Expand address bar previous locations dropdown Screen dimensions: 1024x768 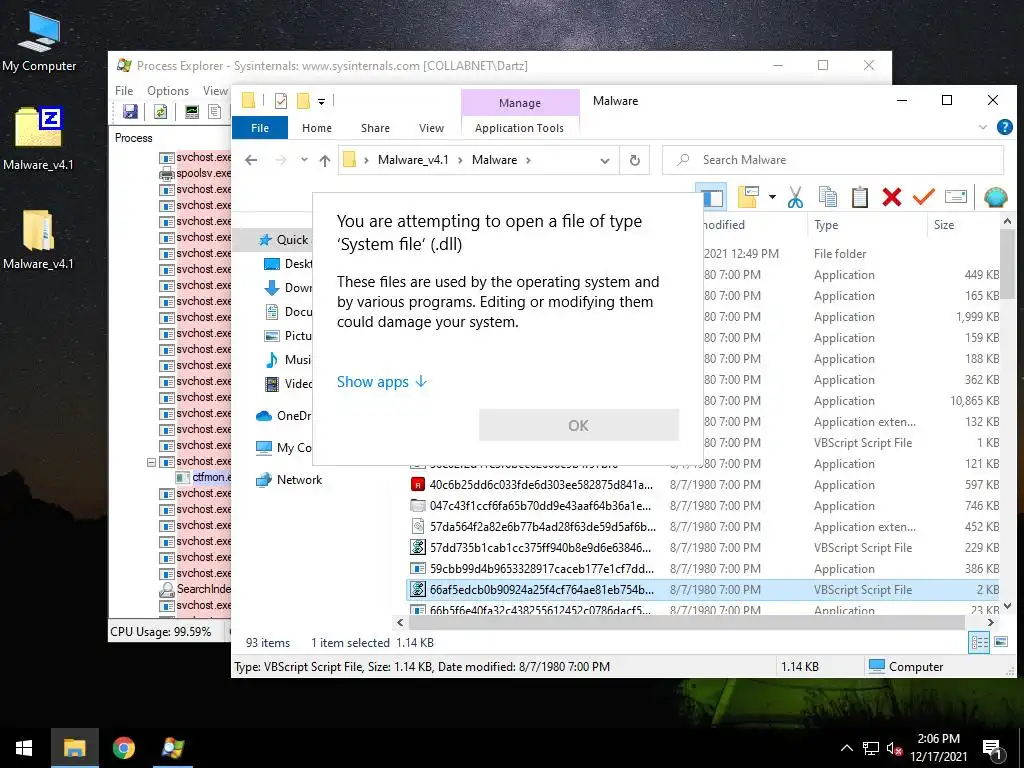605,160
